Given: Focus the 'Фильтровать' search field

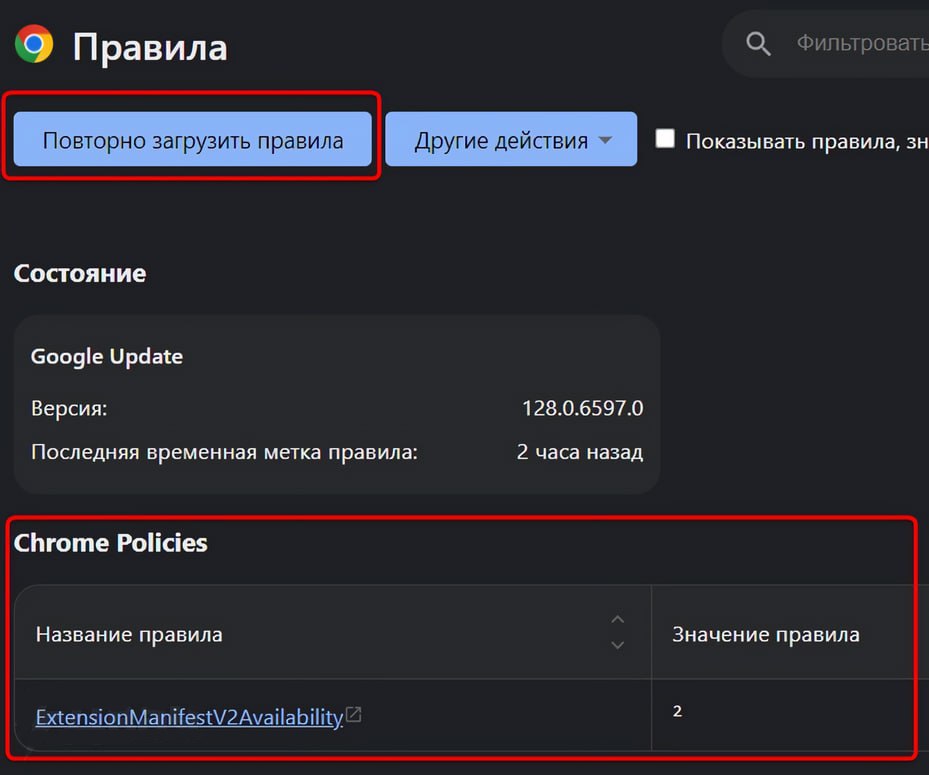Looking at the screenshot, I should point(860,44).
